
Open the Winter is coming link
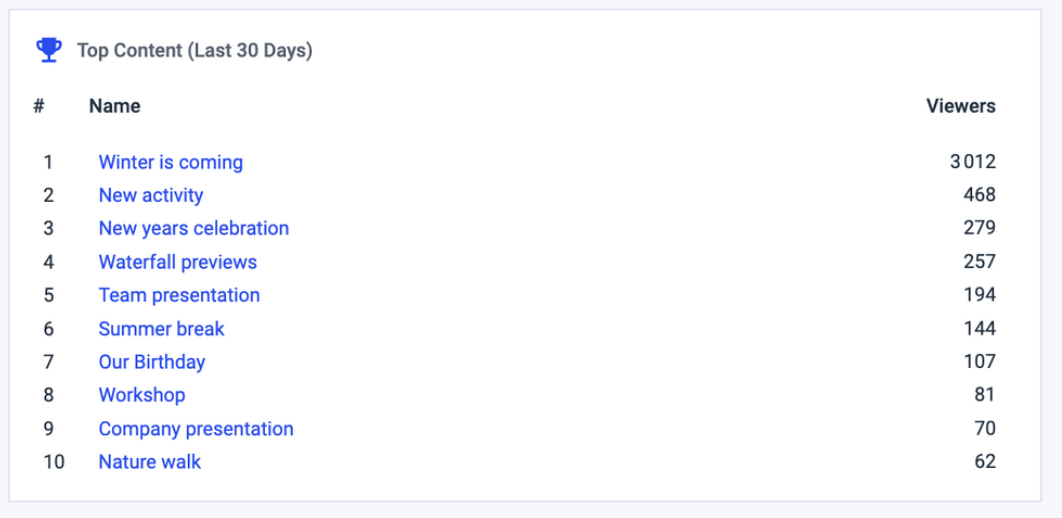[171, 163]
